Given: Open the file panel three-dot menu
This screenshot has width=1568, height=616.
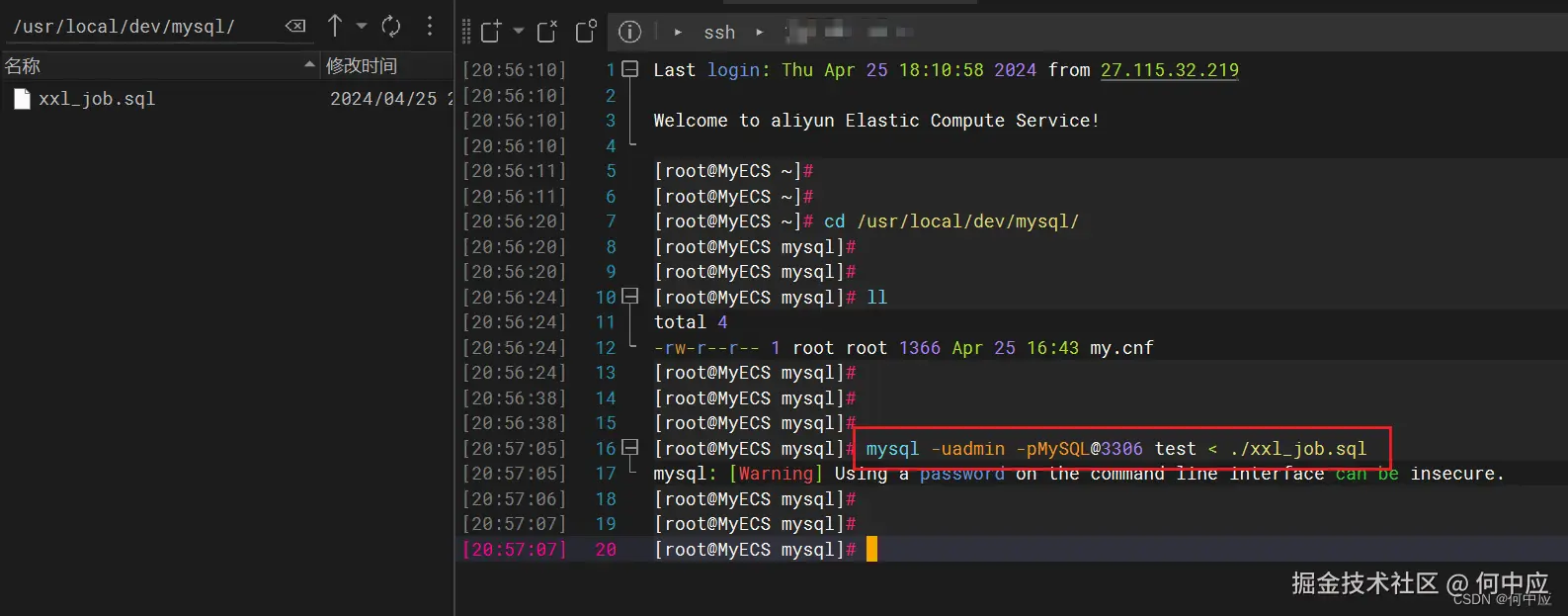Looking at the screenshot, I should click(429, 27).
